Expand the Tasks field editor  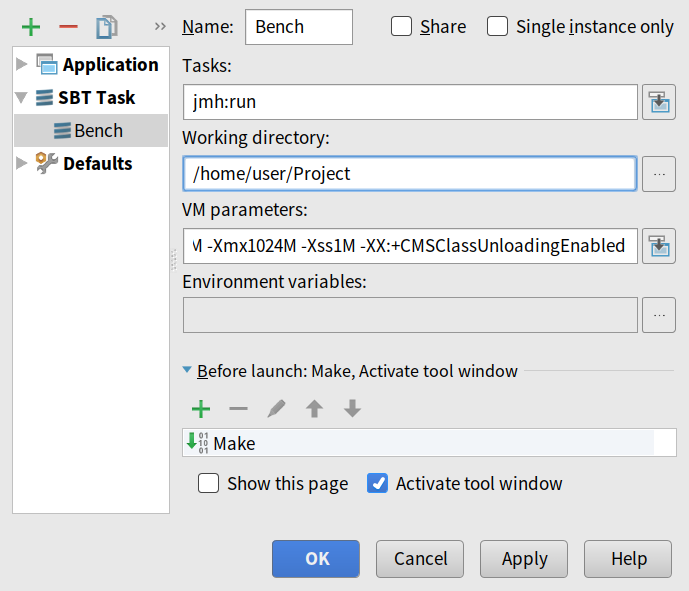[658, 102]
